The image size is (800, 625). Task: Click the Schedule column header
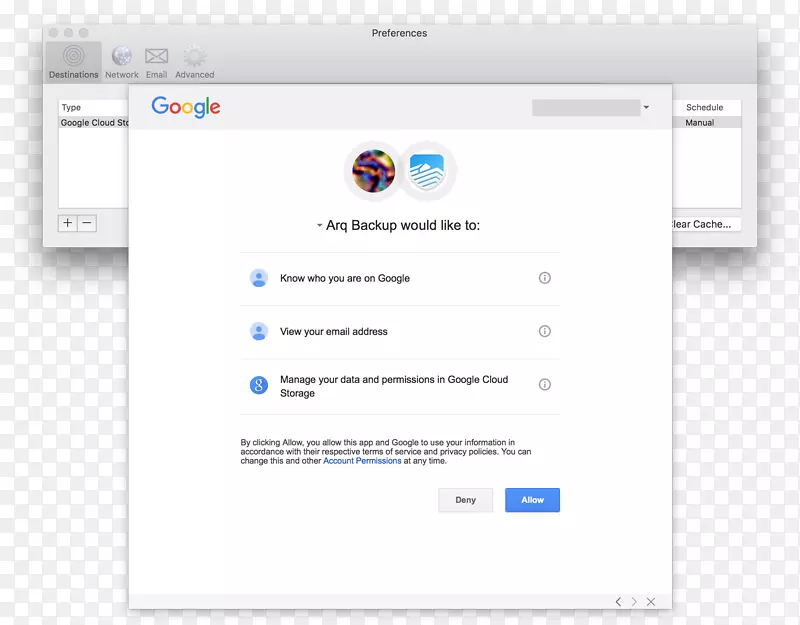705,107
